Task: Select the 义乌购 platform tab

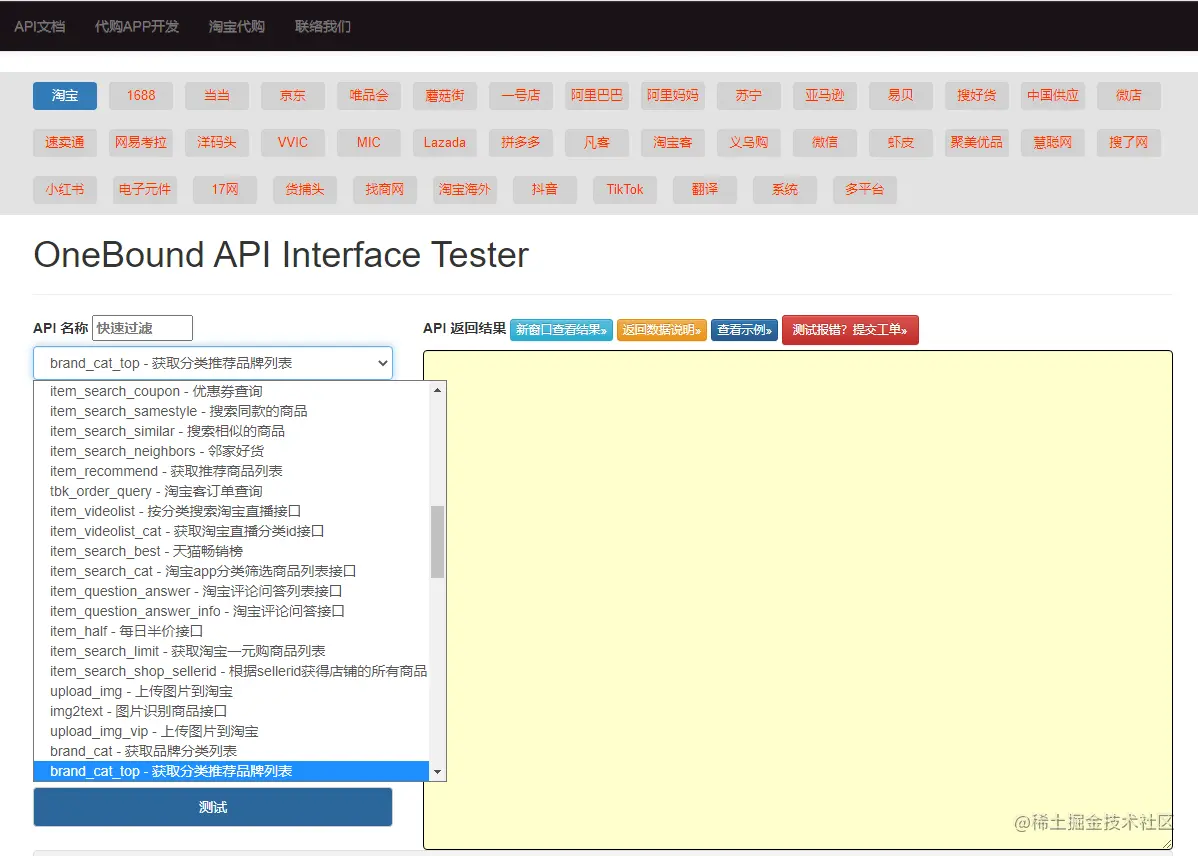Action: (749, 143)
